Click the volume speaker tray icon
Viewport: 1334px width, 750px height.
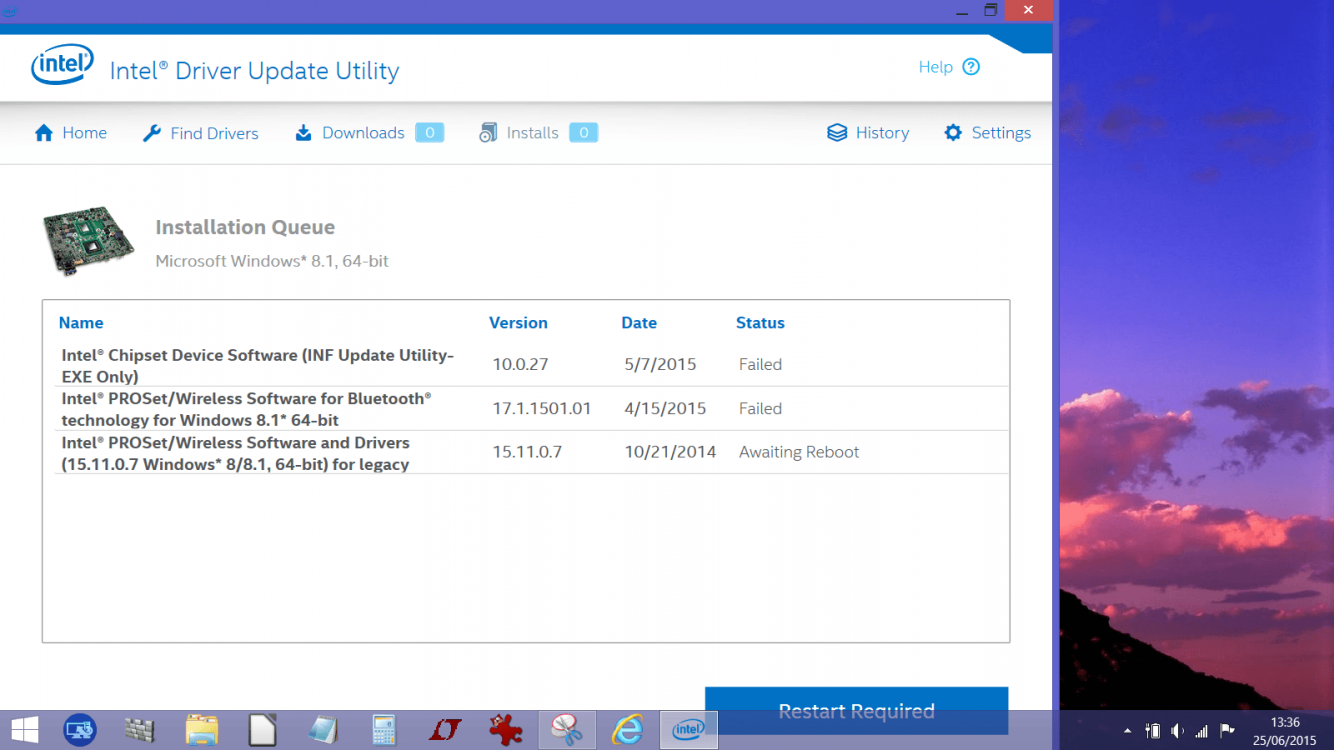point(1178,731)
